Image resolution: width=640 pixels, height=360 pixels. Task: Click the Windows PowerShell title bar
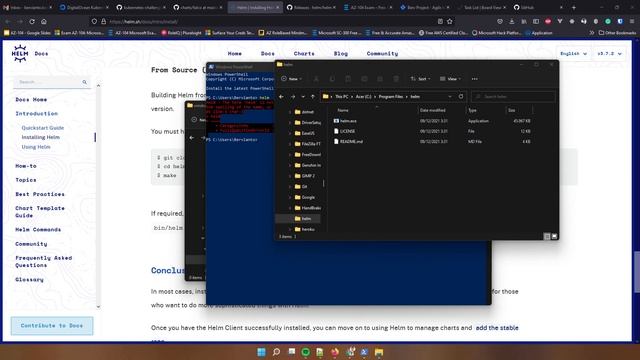[241, 67]
